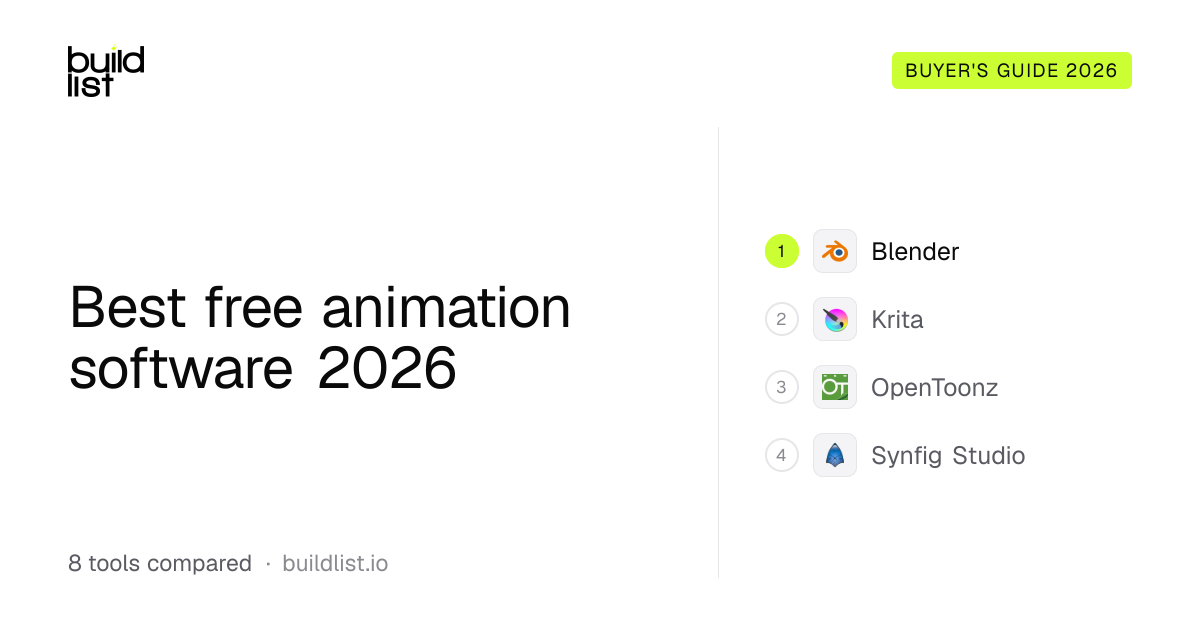Select the rank 4 circle badge
Screen dimensions: 1200x630
[782, 455]
